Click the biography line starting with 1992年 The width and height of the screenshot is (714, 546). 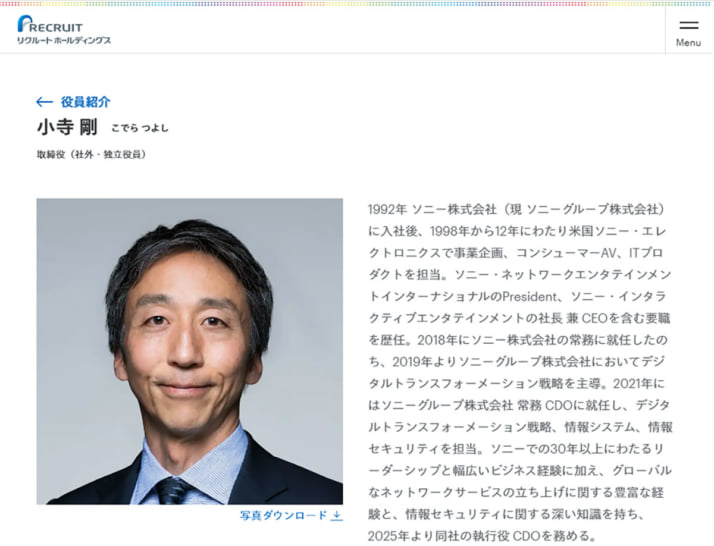[516, 209]
